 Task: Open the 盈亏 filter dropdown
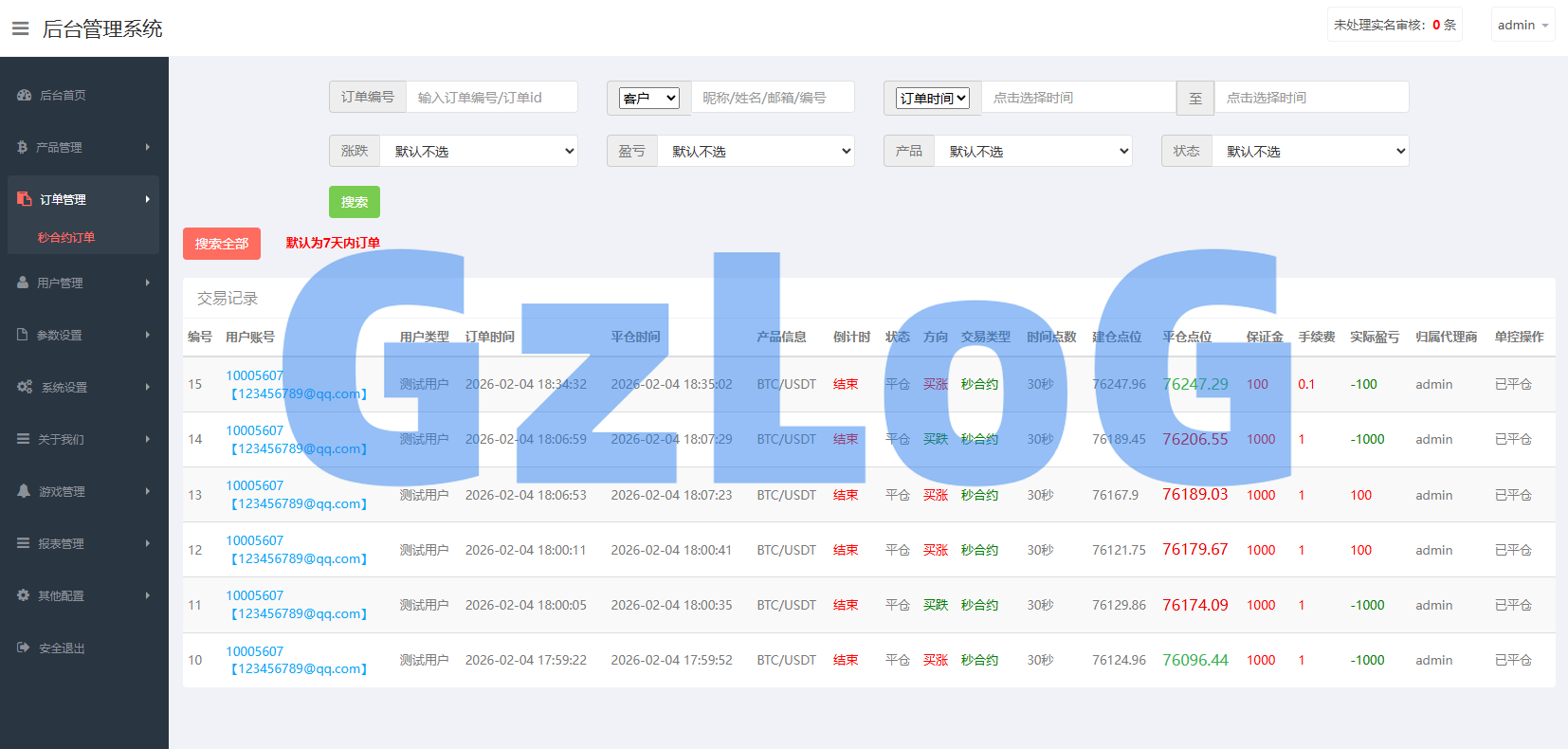[756, 152]
